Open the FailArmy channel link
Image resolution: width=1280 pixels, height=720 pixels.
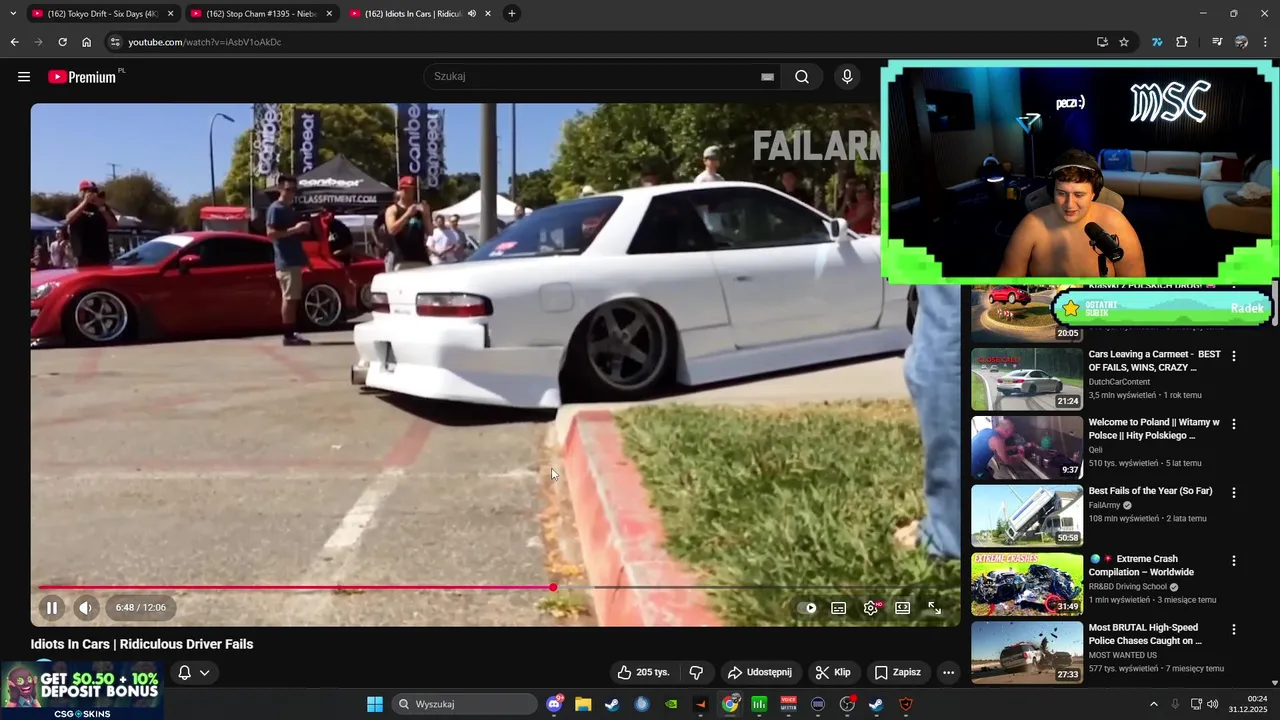[x=1104, y=505]
